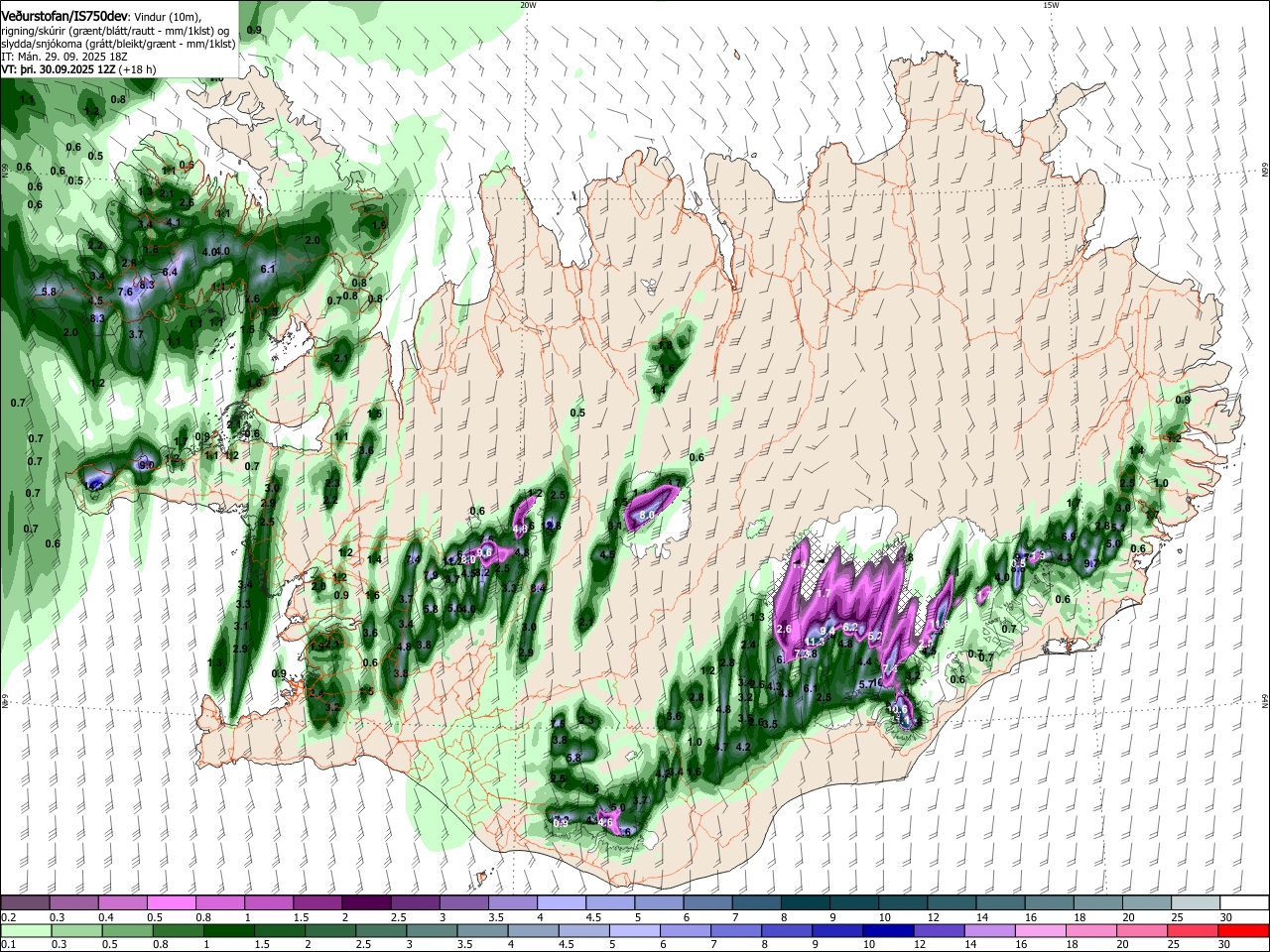This screenshot has height=952, width=1270.
Task: Click the 4.2 precipitation value on the map
Action: point(742,747)
